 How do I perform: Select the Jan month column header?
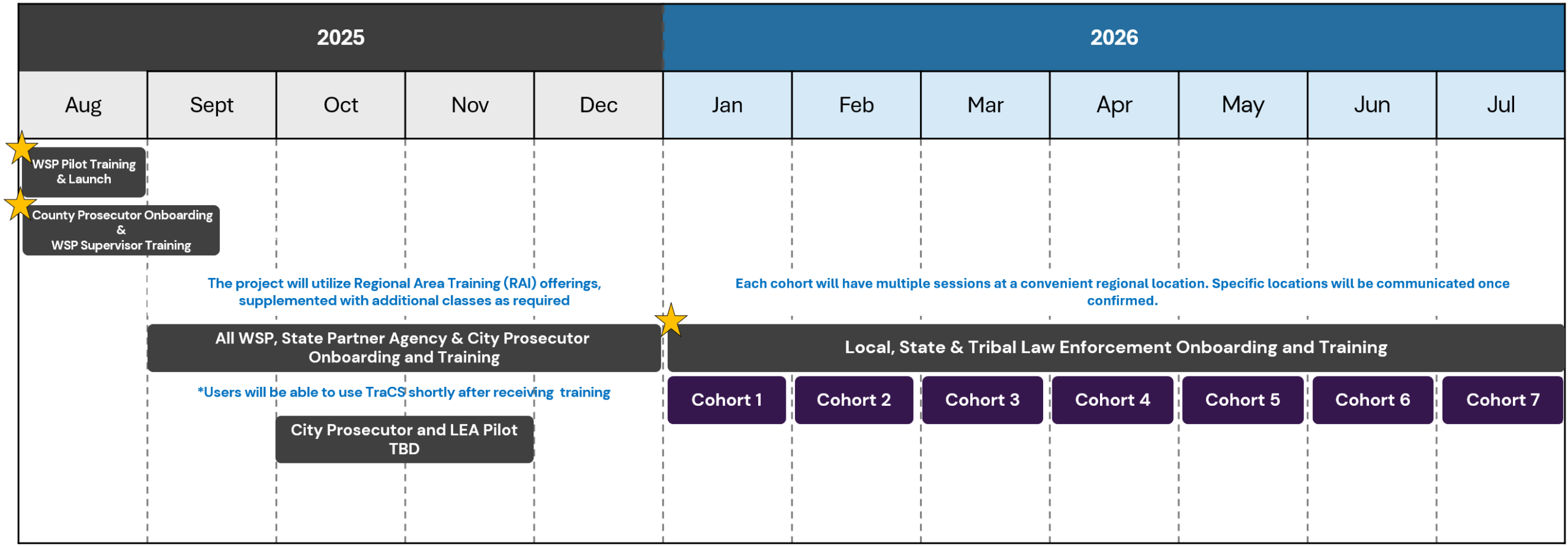point(727,105)
